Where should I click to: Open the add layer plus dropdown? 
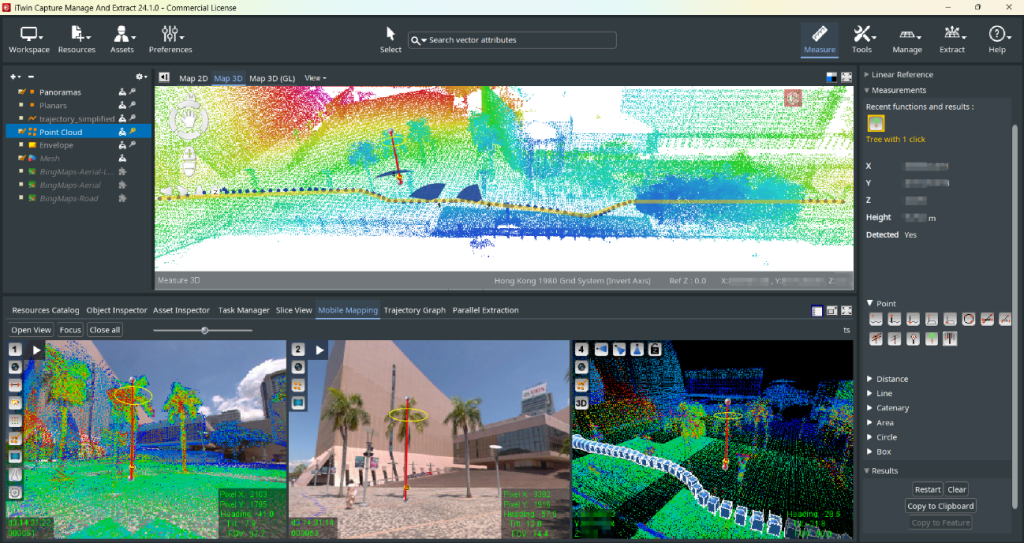15,76
